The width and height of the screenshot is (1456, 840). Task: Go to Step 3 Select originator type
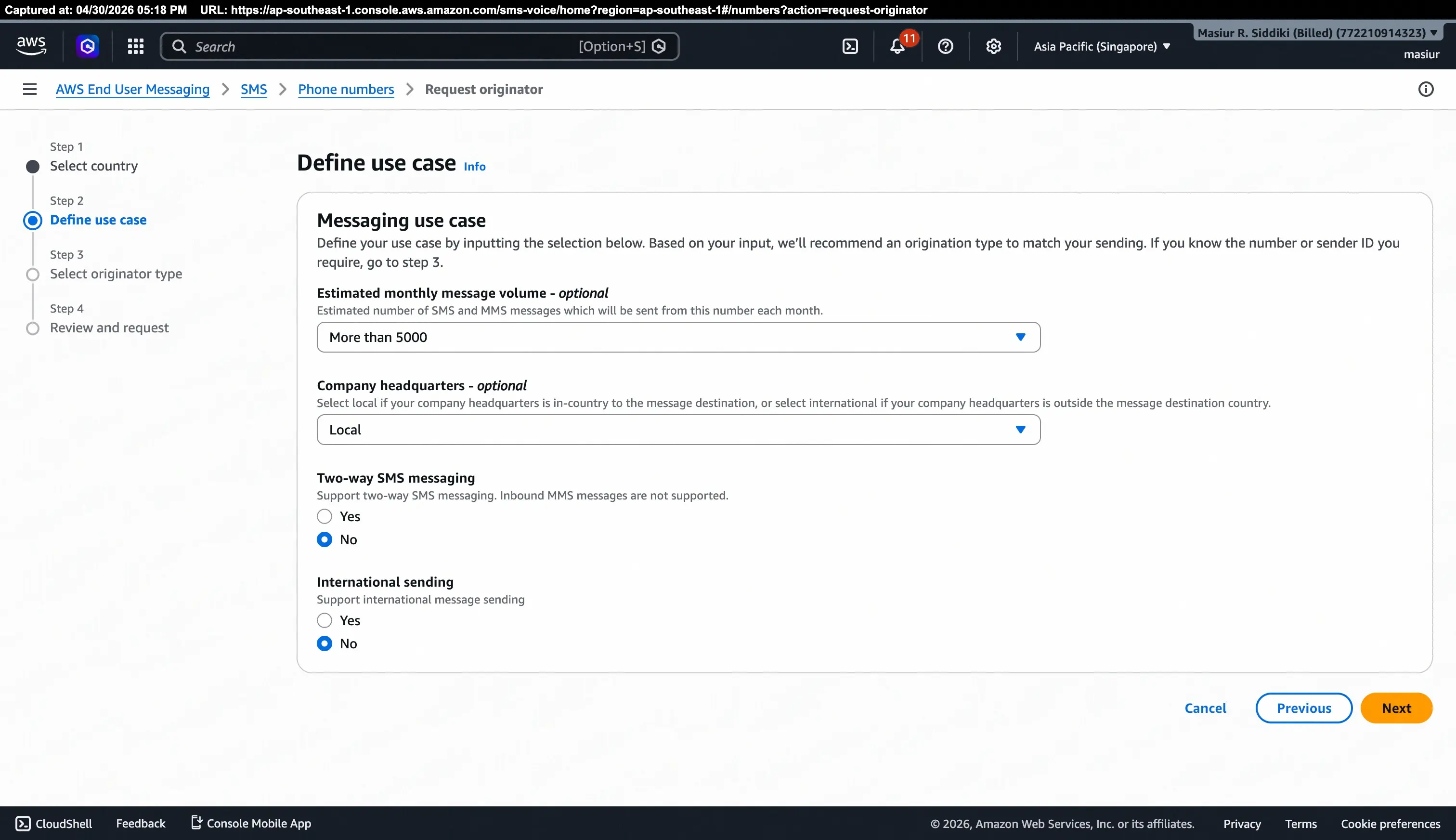pyautogui.click(x=116, y=274)
